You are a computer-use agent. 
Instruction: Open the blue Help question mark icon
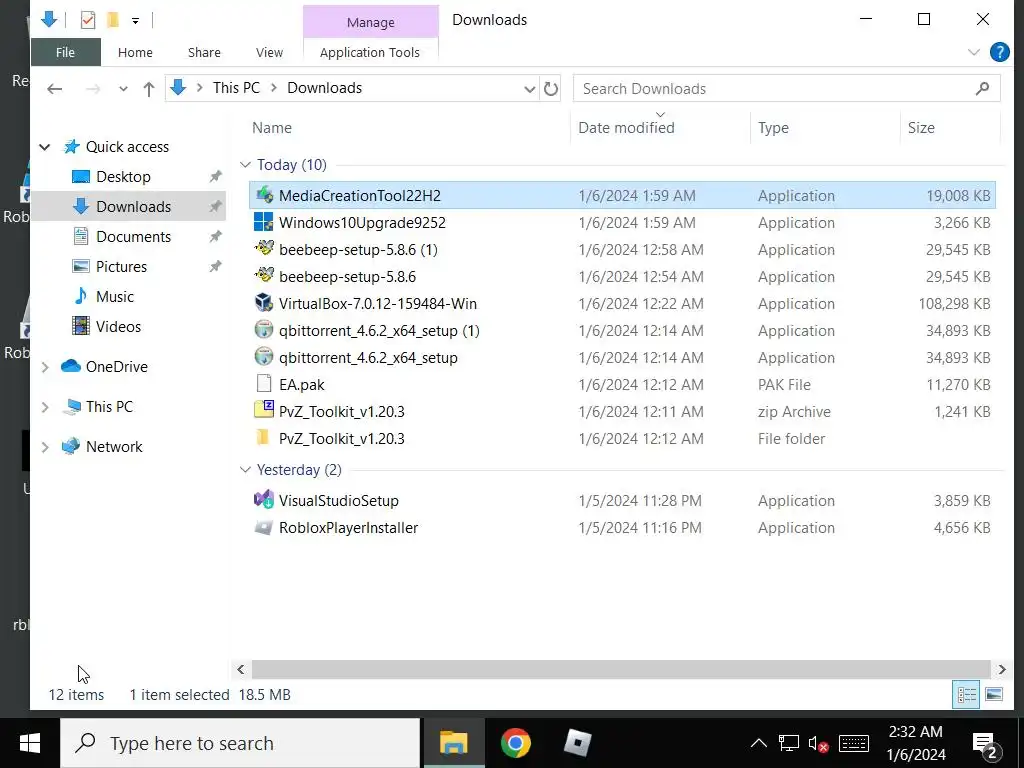point(999,52)
